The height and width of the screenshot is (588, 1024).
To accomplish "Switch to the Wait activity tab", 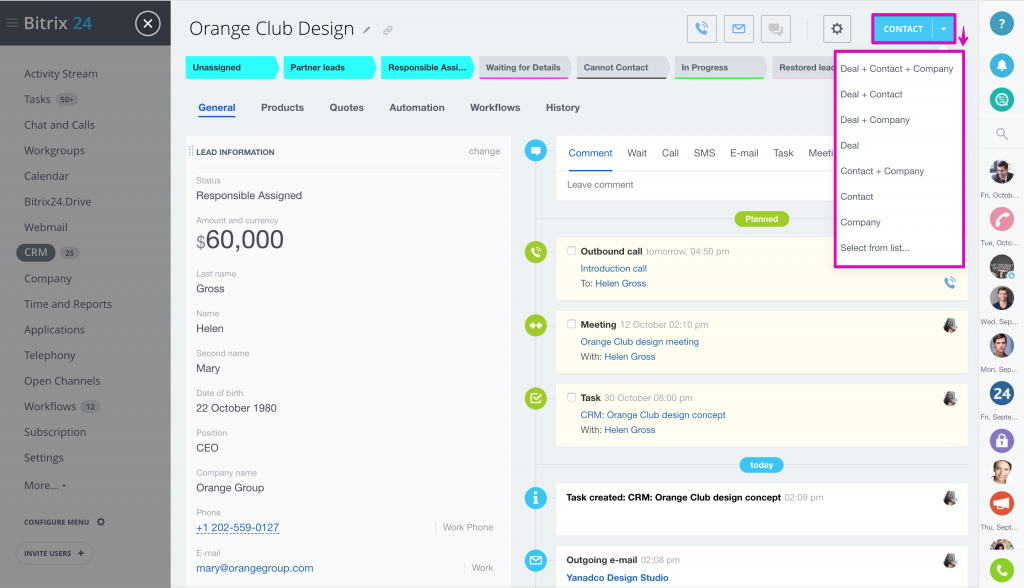I will point(637,153).
